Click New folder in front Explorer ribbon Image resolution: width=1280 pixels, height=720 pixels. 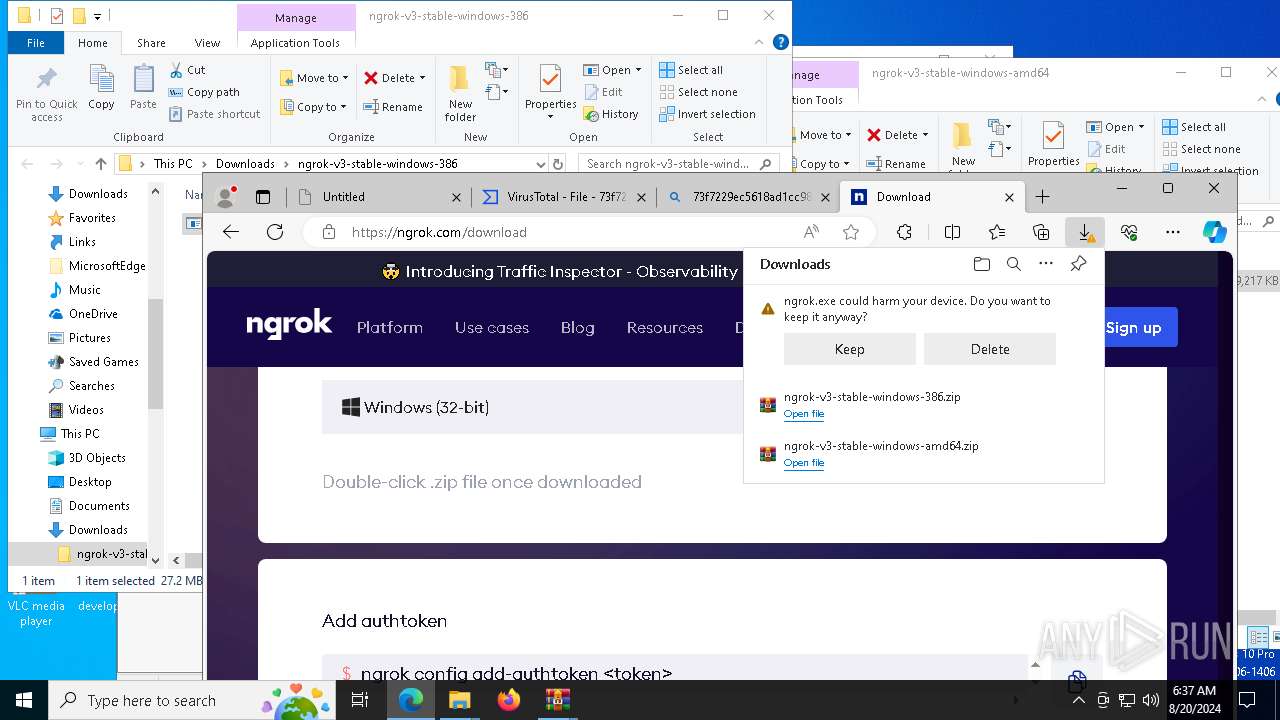[460, 94]
